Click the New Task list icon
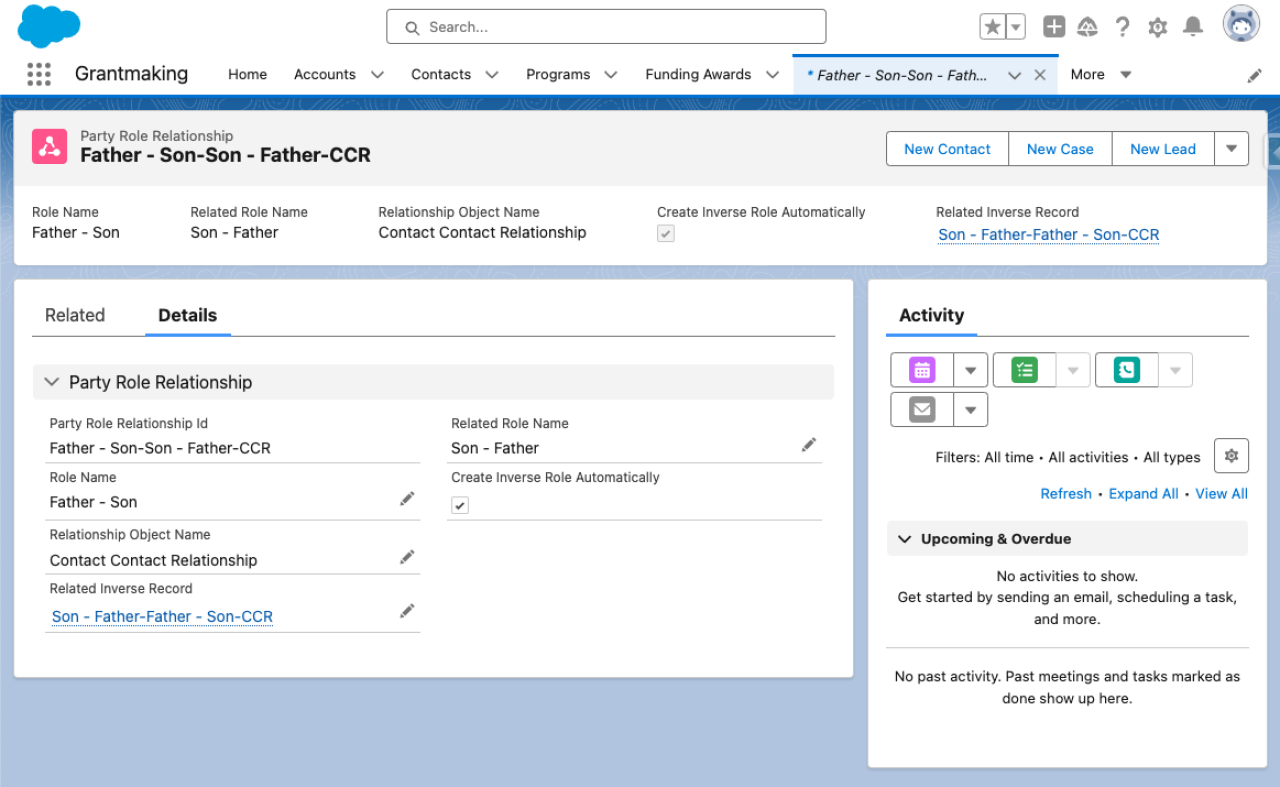 tap(1024, 370)
